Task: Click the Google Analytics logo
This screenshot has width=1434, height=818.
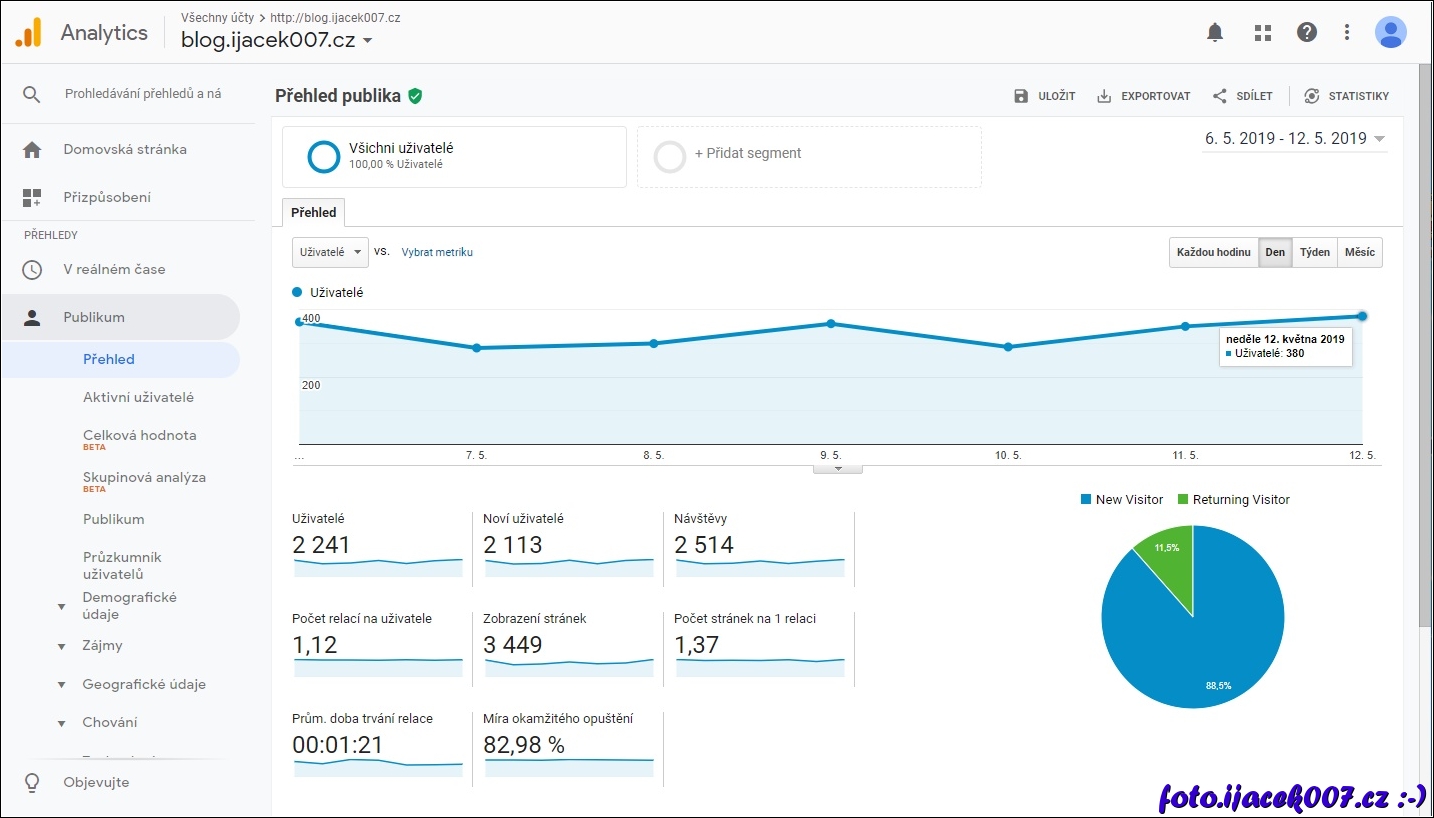Action: tap(28, 33)
